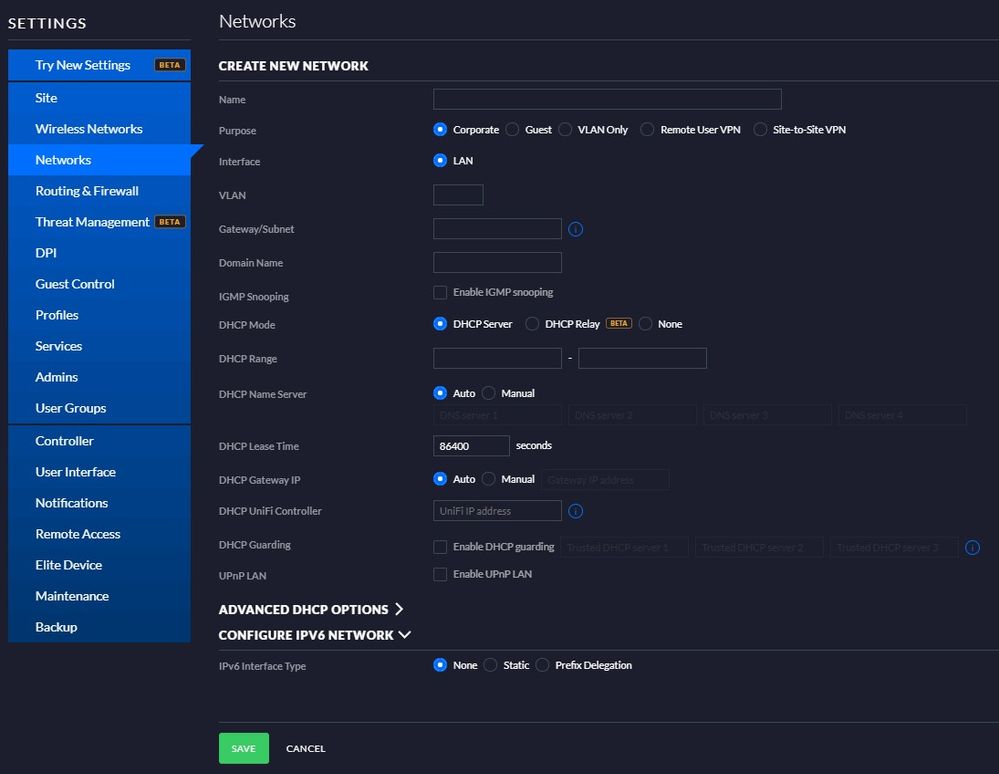Set DHCP Name Server to Manual
The width and height of the screenshot is (999, 774).
pos(489,393)
